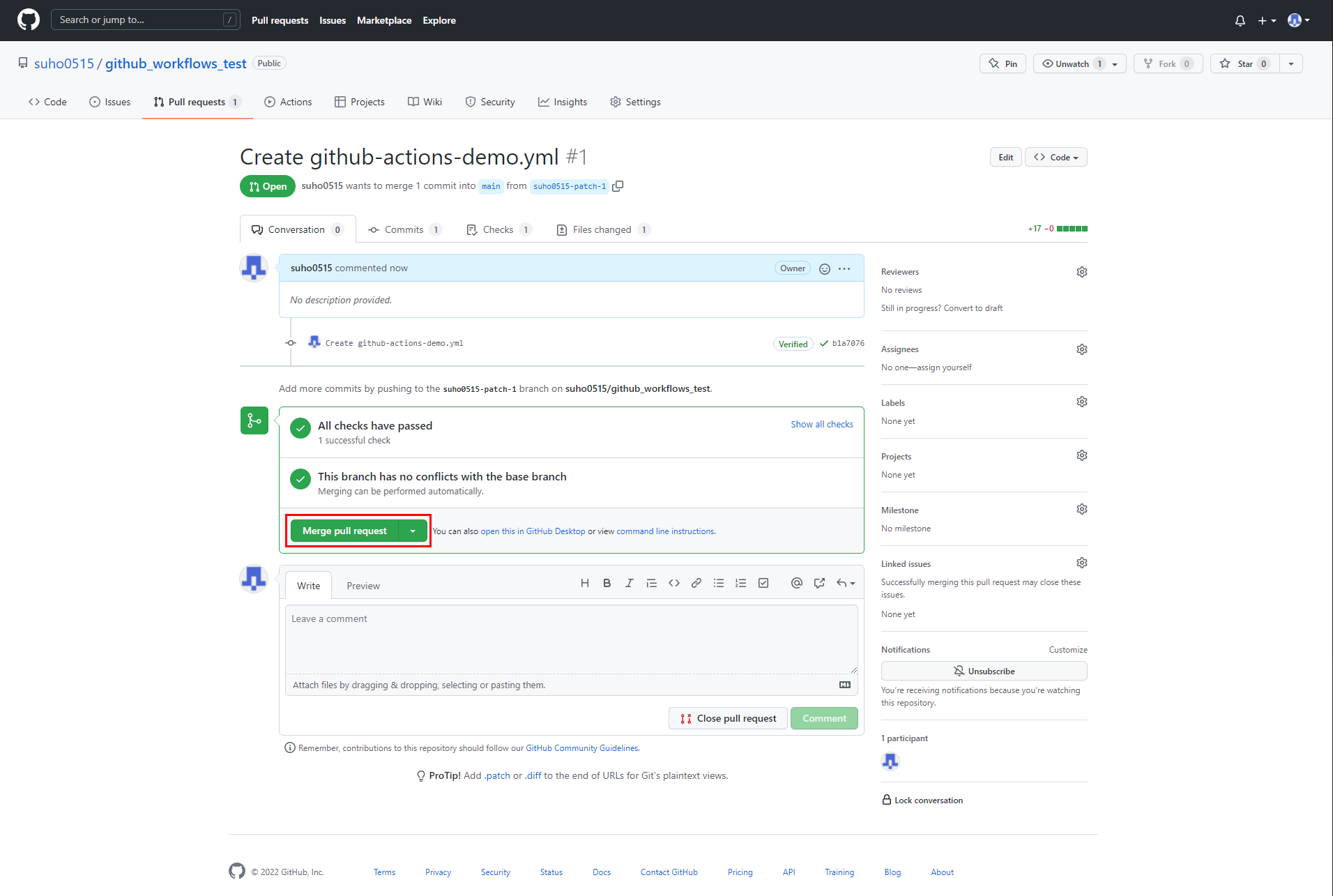Fork the repository
The height and width of the screenshot is (896, 1333).
(1168, 63)
